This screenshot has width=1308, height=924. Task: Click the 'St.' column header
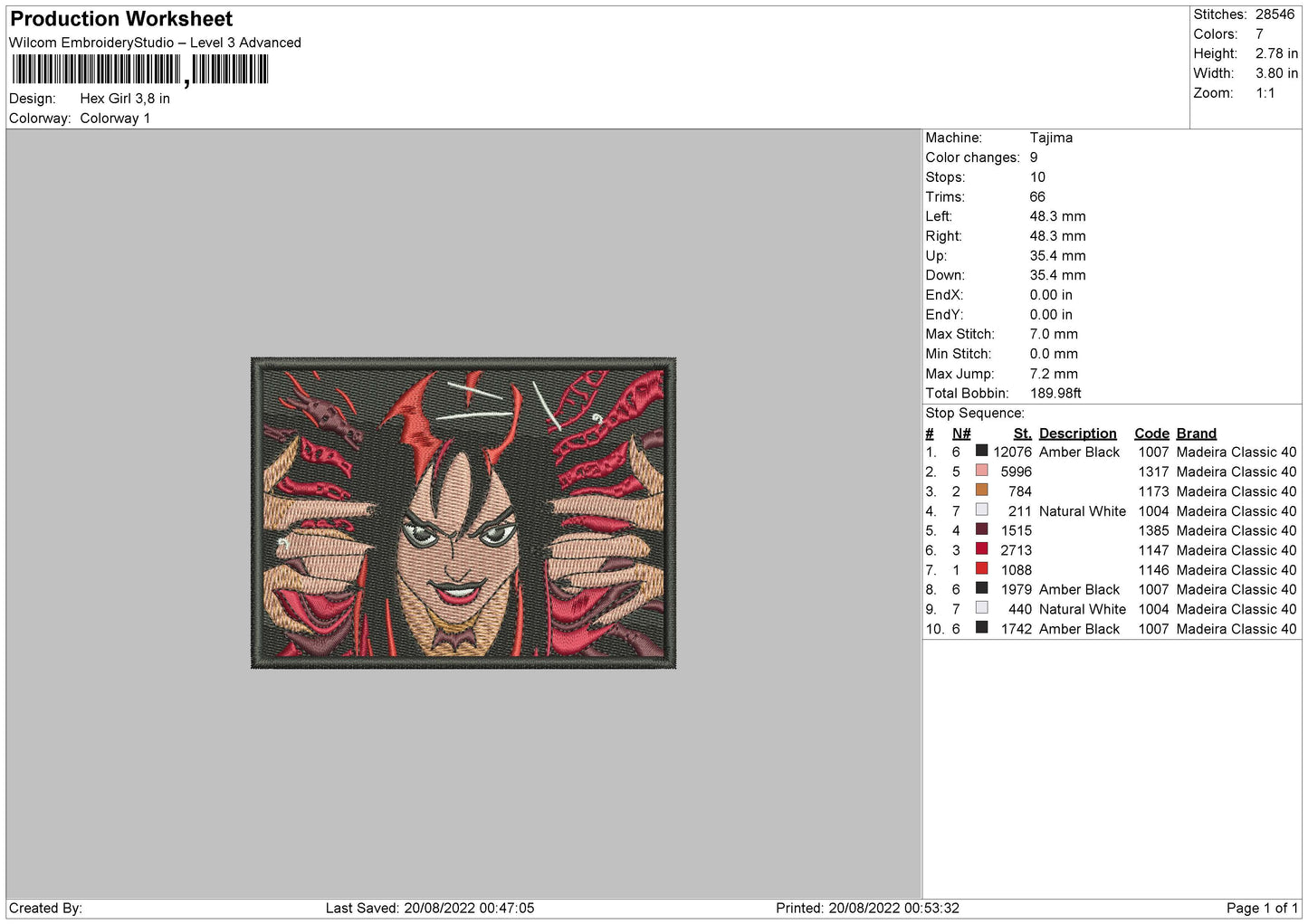(x=1022, y=433)
